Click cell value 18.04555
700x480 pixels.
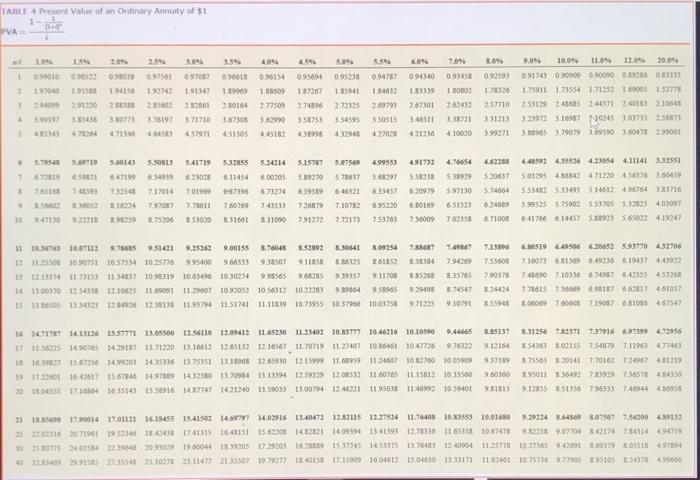coord(46,391)
